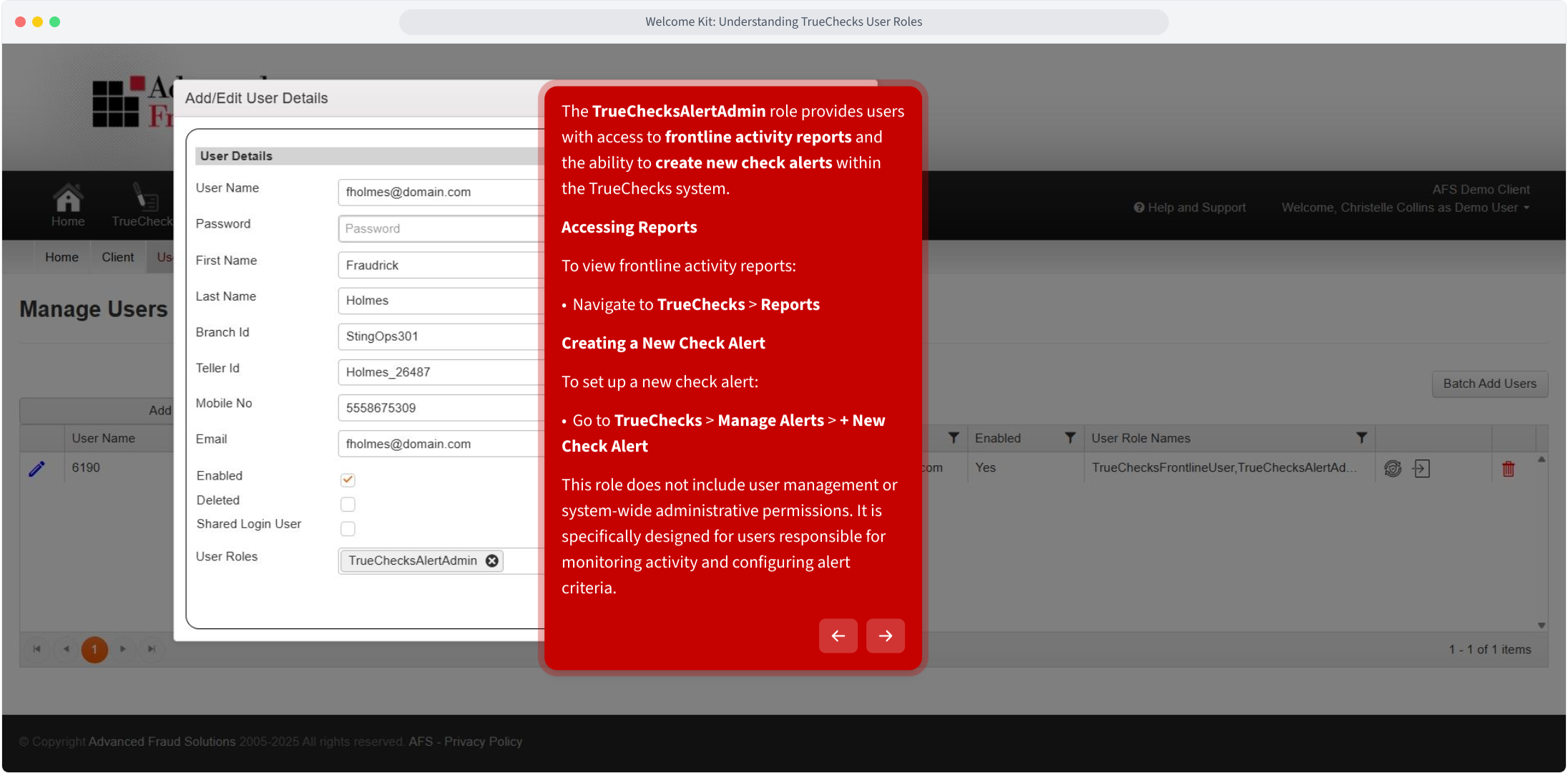Open the Users tab partly behind the dialog
The image size is (1568, 773).
coord(161,257)
